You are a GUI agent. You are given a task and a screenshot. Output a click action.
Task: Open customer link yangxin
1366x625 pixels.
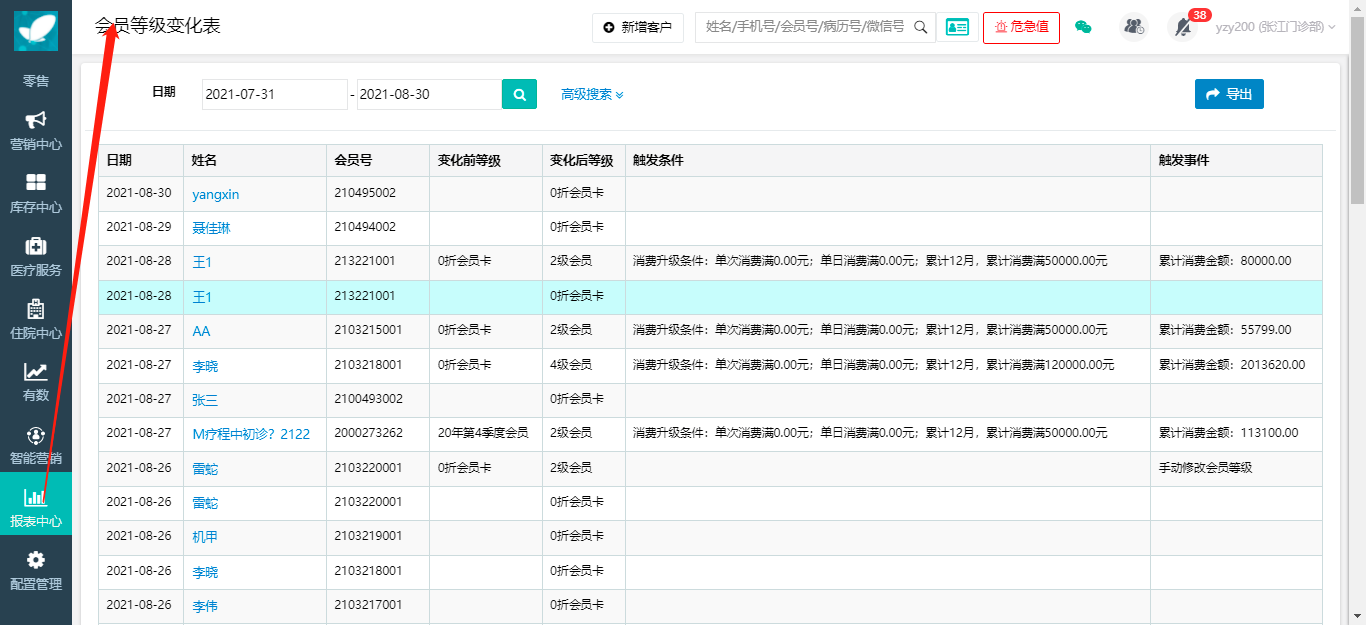tap(216, 194)
